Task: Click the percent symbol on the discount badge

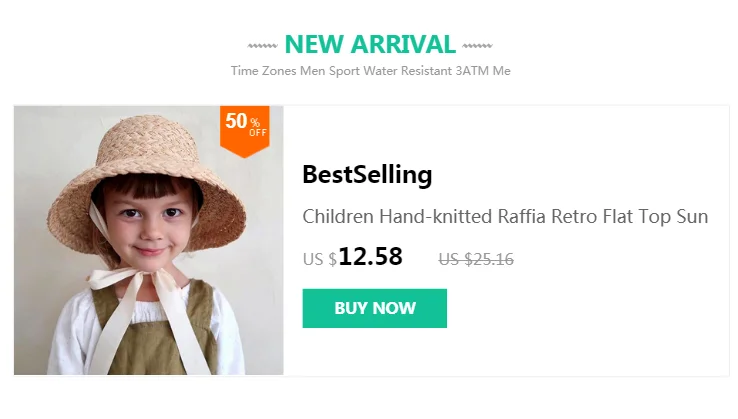Action: point(256,122)
